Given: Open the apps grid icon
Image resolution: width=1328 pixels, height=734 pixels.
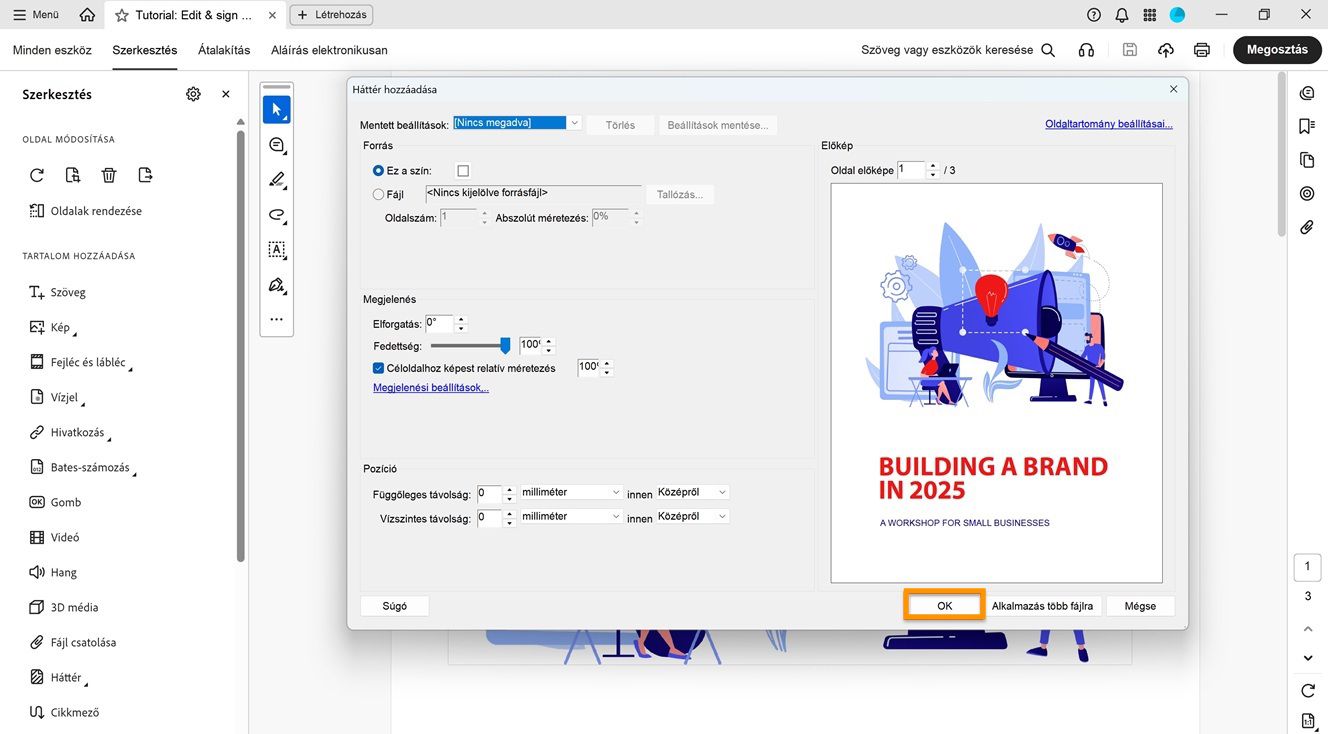Looking at the screenshot, I should [x=1150, y=15].
